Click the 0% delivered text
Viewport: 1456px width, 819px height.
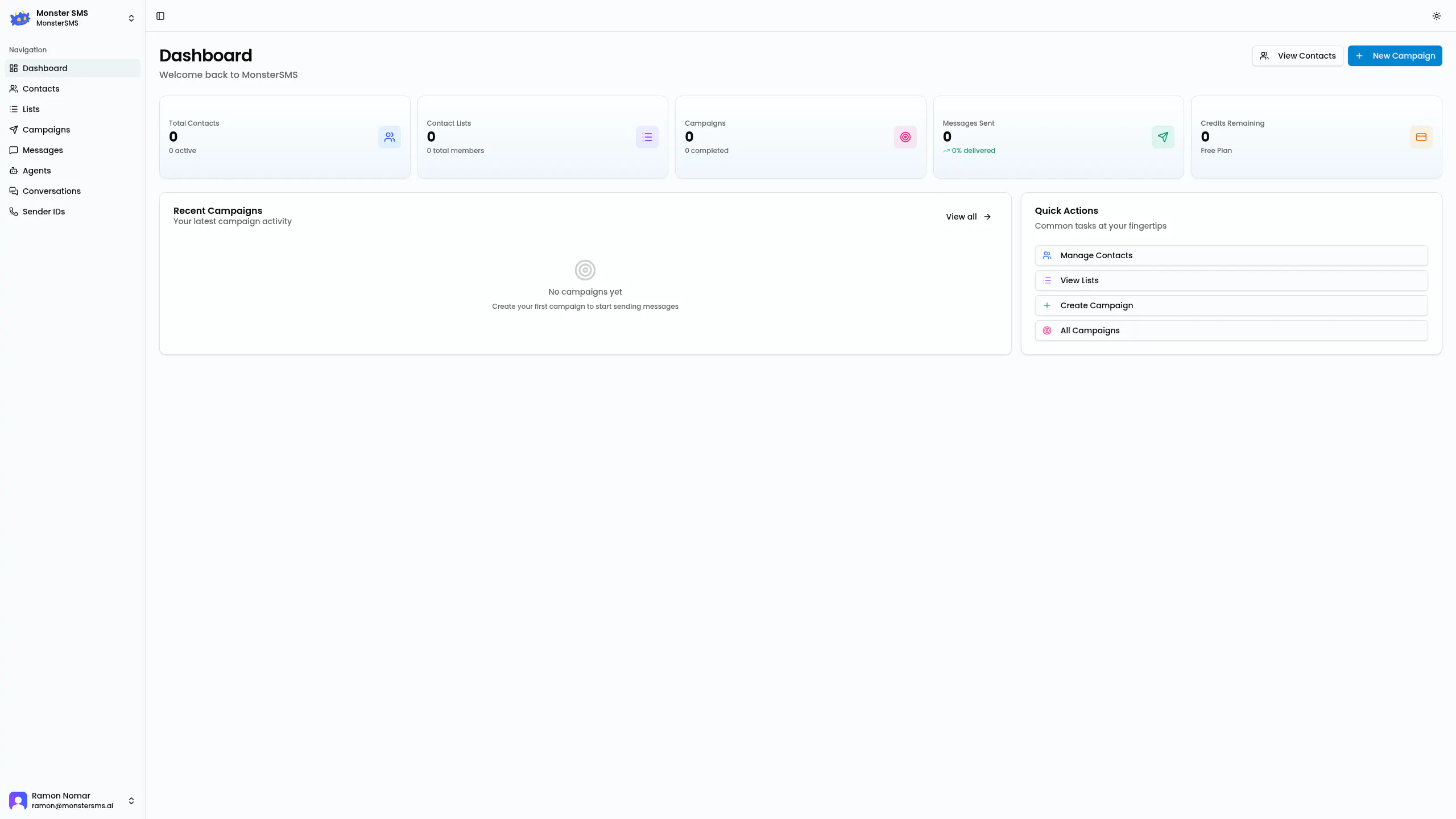point(973,151)
